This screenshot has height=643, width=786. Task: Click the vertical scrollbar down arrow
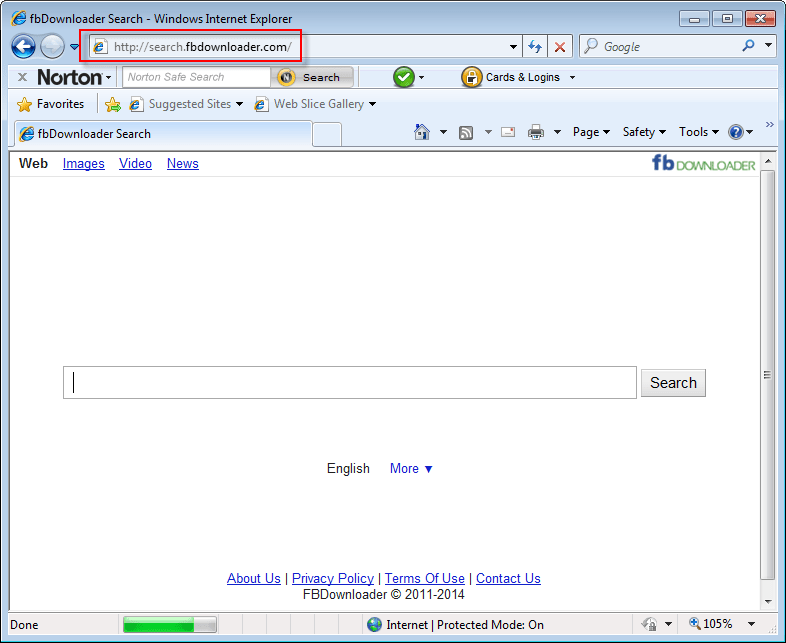[767, 601]
